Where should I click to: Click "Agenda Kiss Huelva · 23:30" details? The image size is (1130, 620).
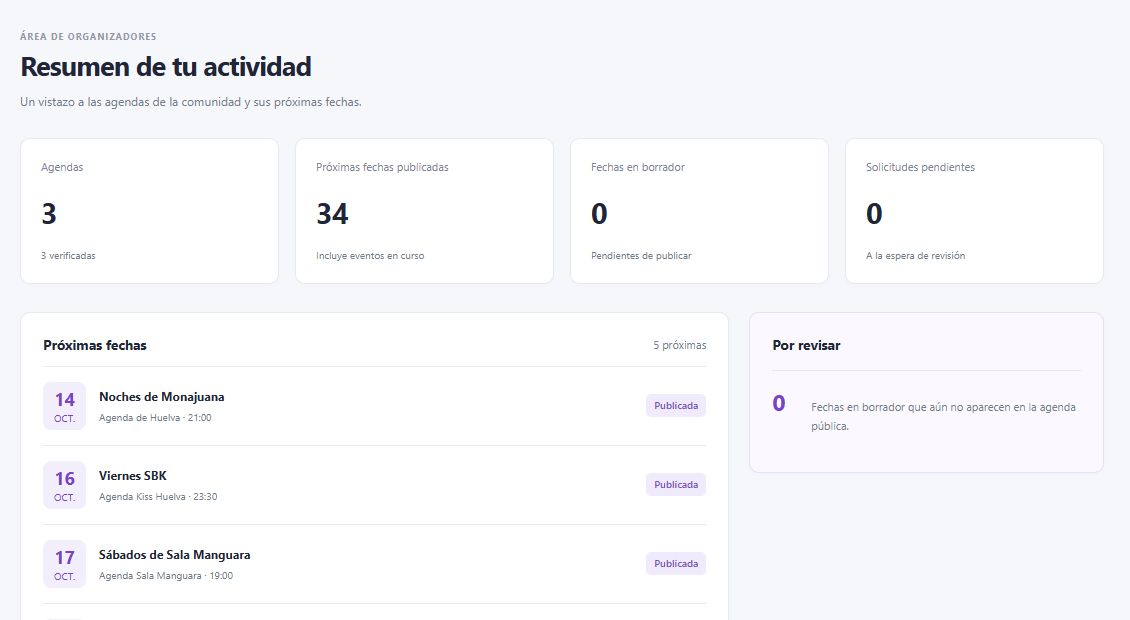click(158, 497)
